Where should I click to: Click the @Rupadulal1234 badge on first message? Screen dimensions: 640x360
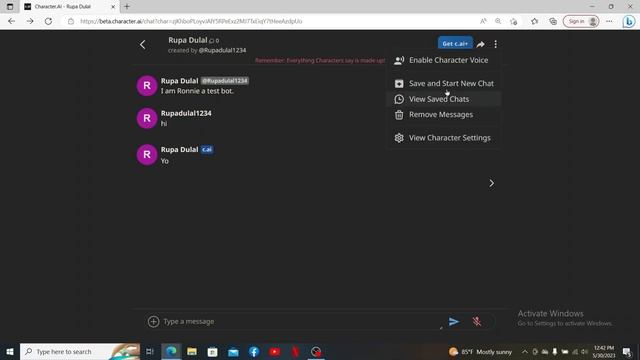coord(225,81)
